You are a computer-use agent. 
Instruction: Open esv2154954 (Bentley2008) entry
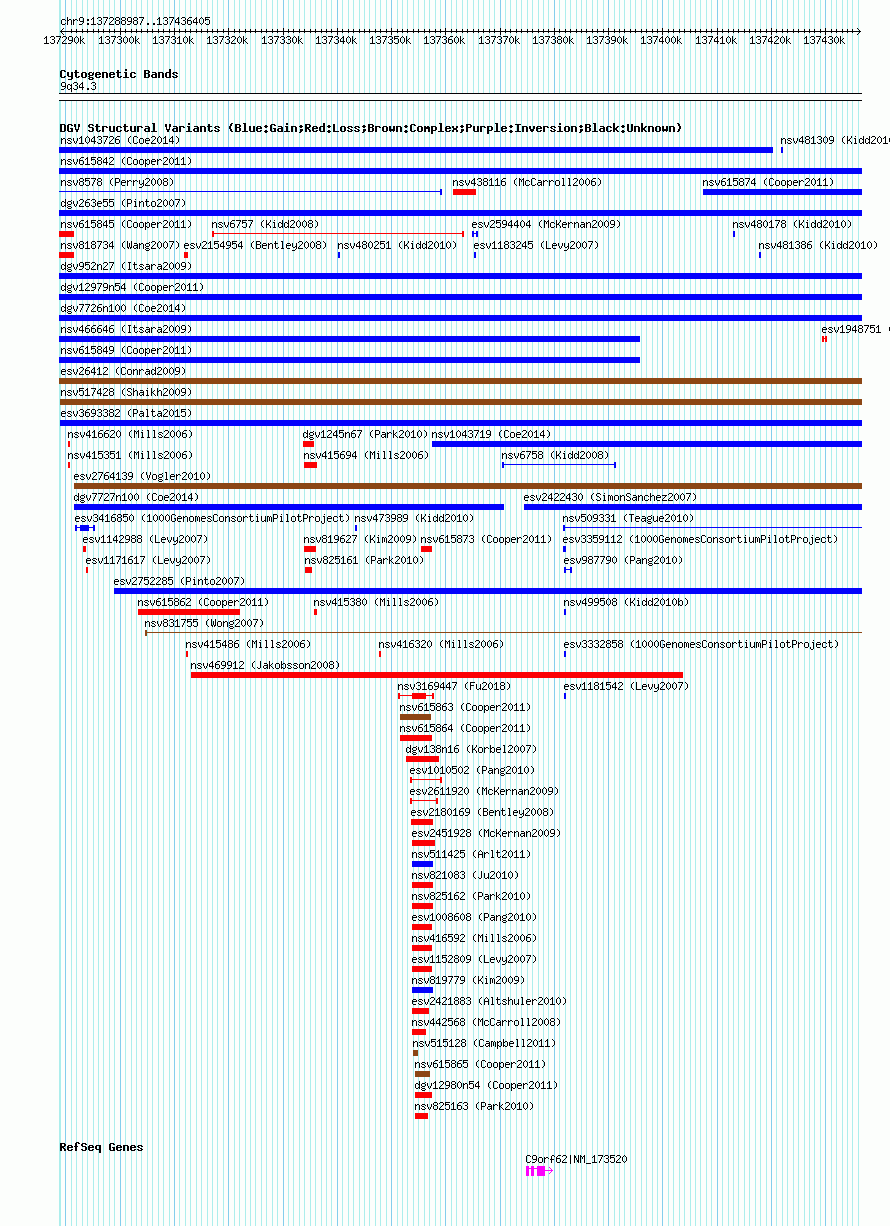[x=255, y=245]
